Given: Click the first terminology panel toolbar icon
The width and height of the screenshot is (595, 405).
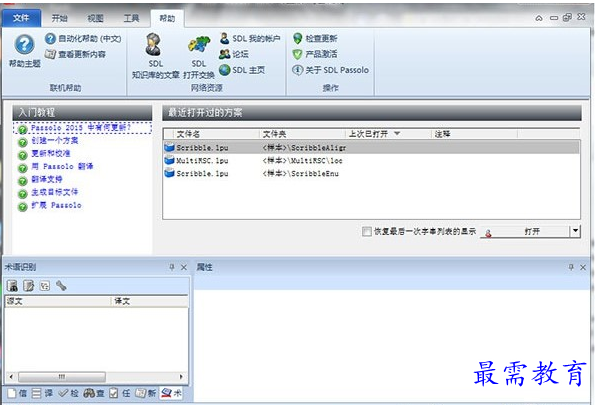Looking at the screenshot, I should [13, 285].
